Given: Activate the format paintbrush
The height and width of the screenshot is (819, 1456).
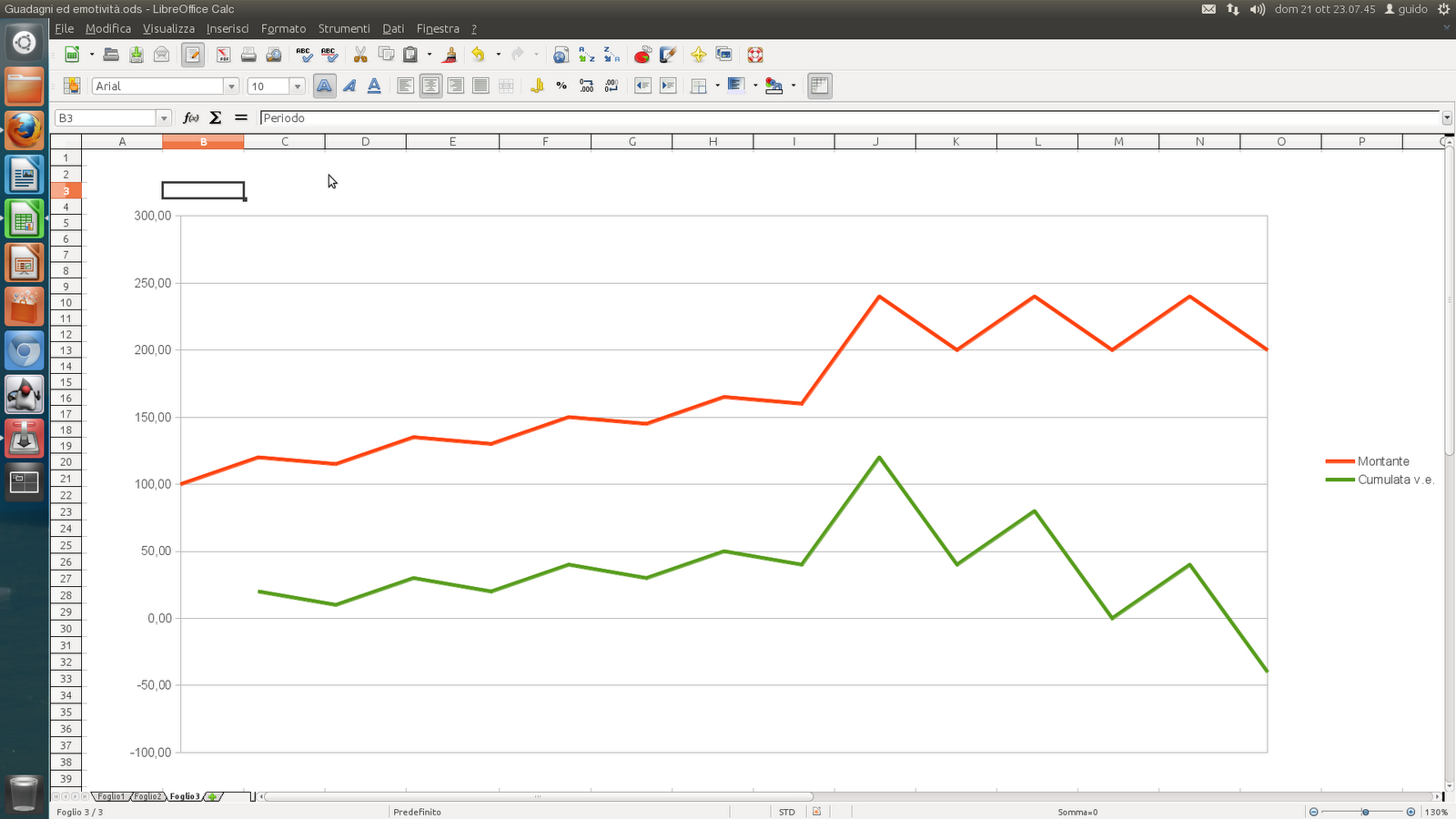Looking at the screenshot, I should coord(450,55).
